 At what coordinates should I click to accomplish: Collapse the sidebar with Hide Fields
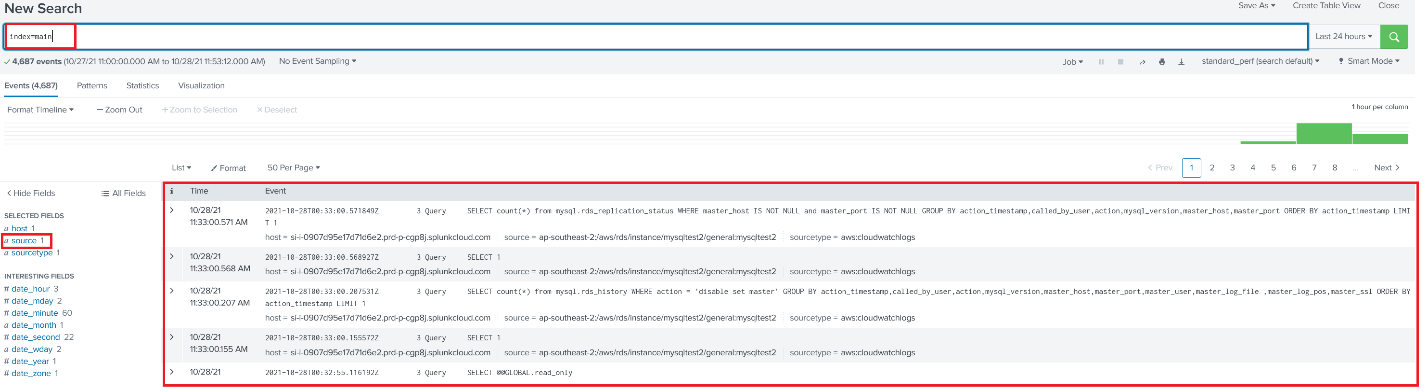point(31,193)
